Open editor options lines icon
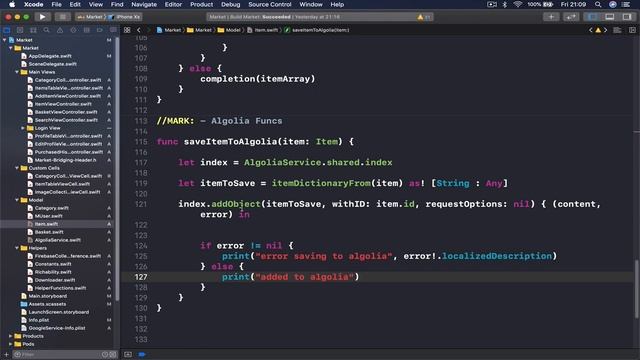 point(618,30)
